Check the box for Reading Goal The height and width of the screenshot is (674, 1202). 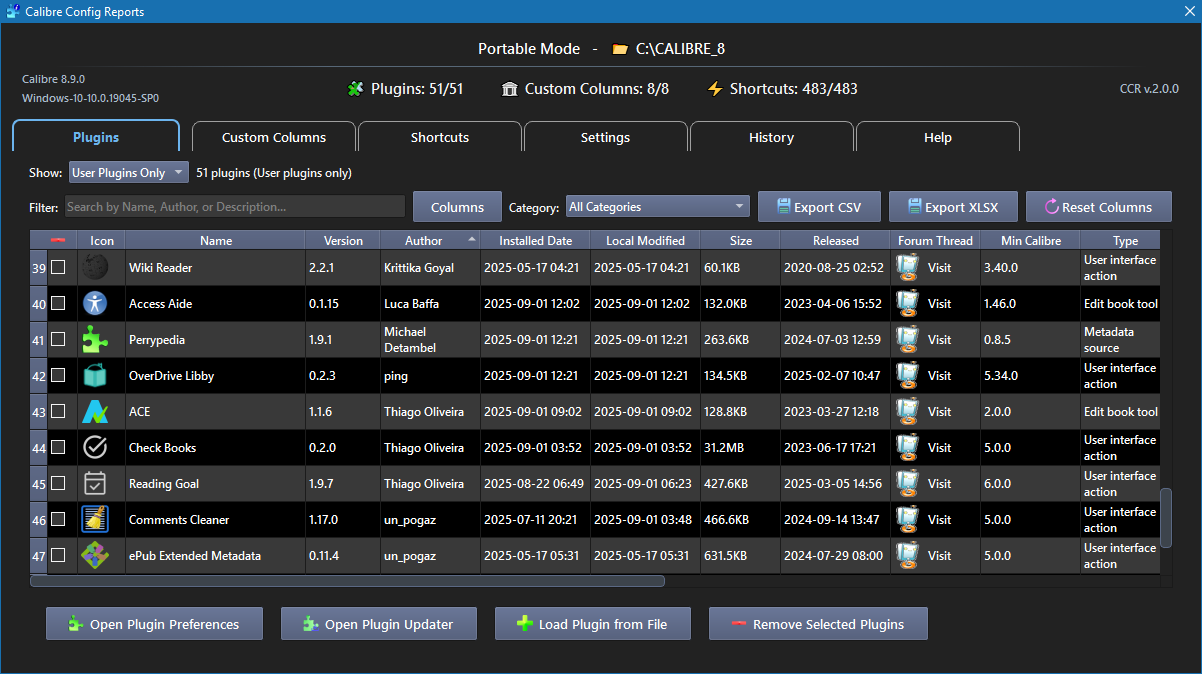pos(58,484)
